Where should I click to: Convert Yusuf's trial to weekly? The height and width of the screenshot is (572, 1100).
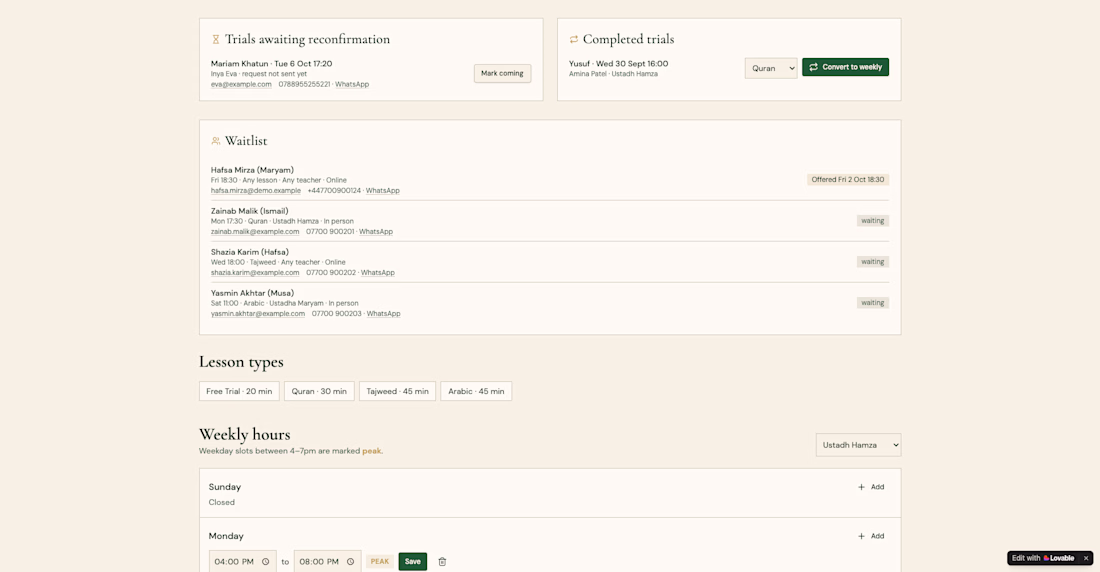coord(845,67)
